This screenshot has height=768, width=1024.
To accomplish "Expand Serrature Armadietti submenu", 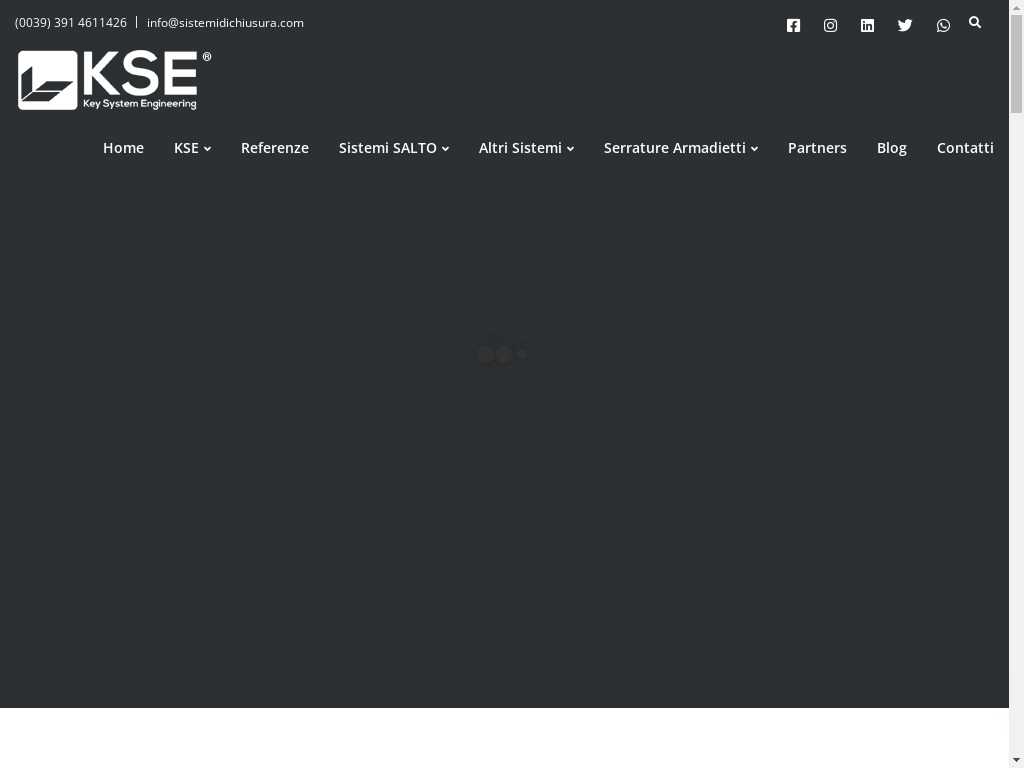I will coord(680,148).
